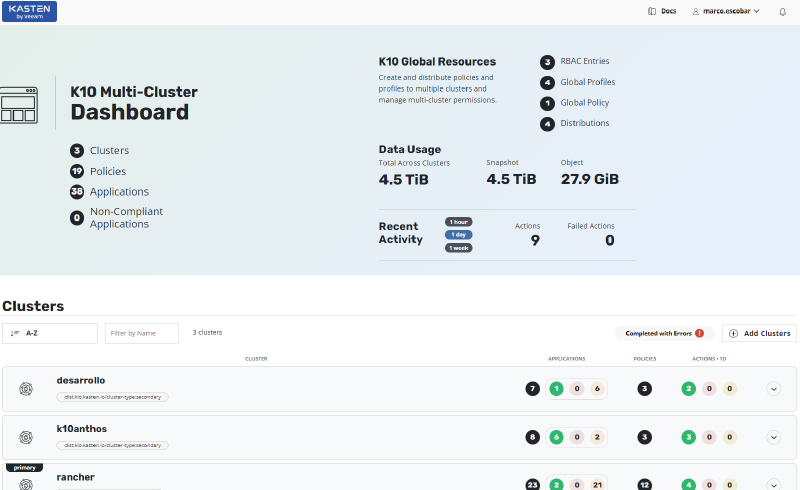Viewport: 800px width, 490px height.
Task: Click the user profile icon
Action: [695, 11]
